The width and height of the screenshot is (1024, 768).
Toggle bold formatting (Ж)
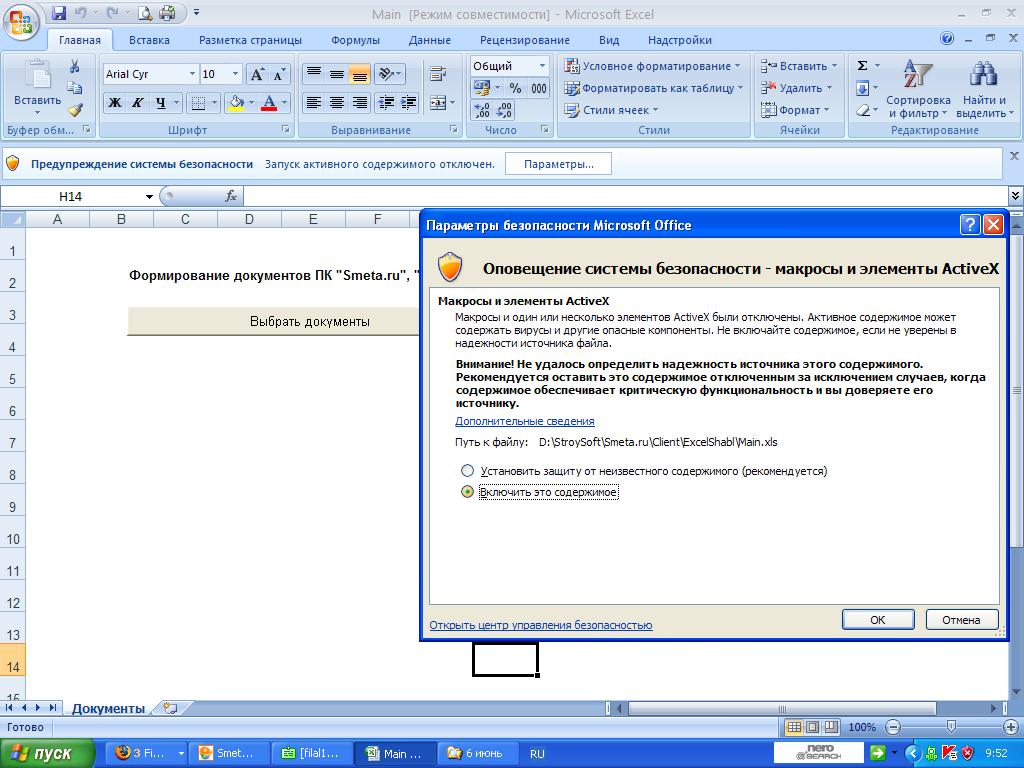pos(115,103)
